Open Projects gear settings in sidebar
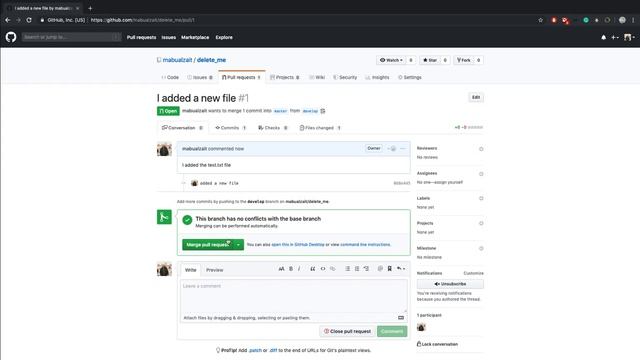The width and height of the screenshot is (640, 360). [481, 223]
